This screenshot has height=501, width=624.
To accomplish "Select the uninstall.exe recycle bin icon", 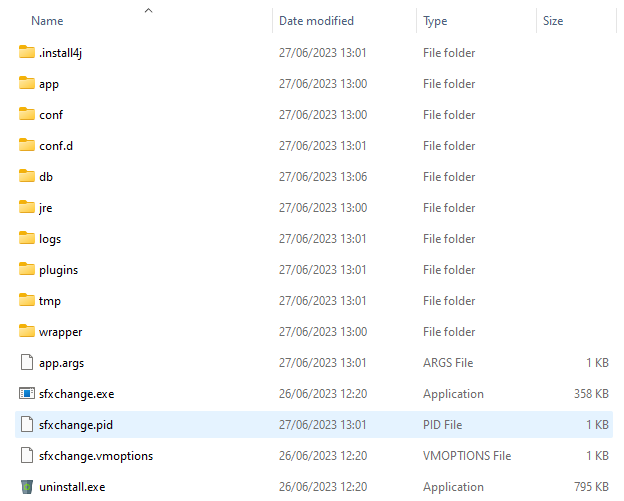I will (x=27, y=486).
